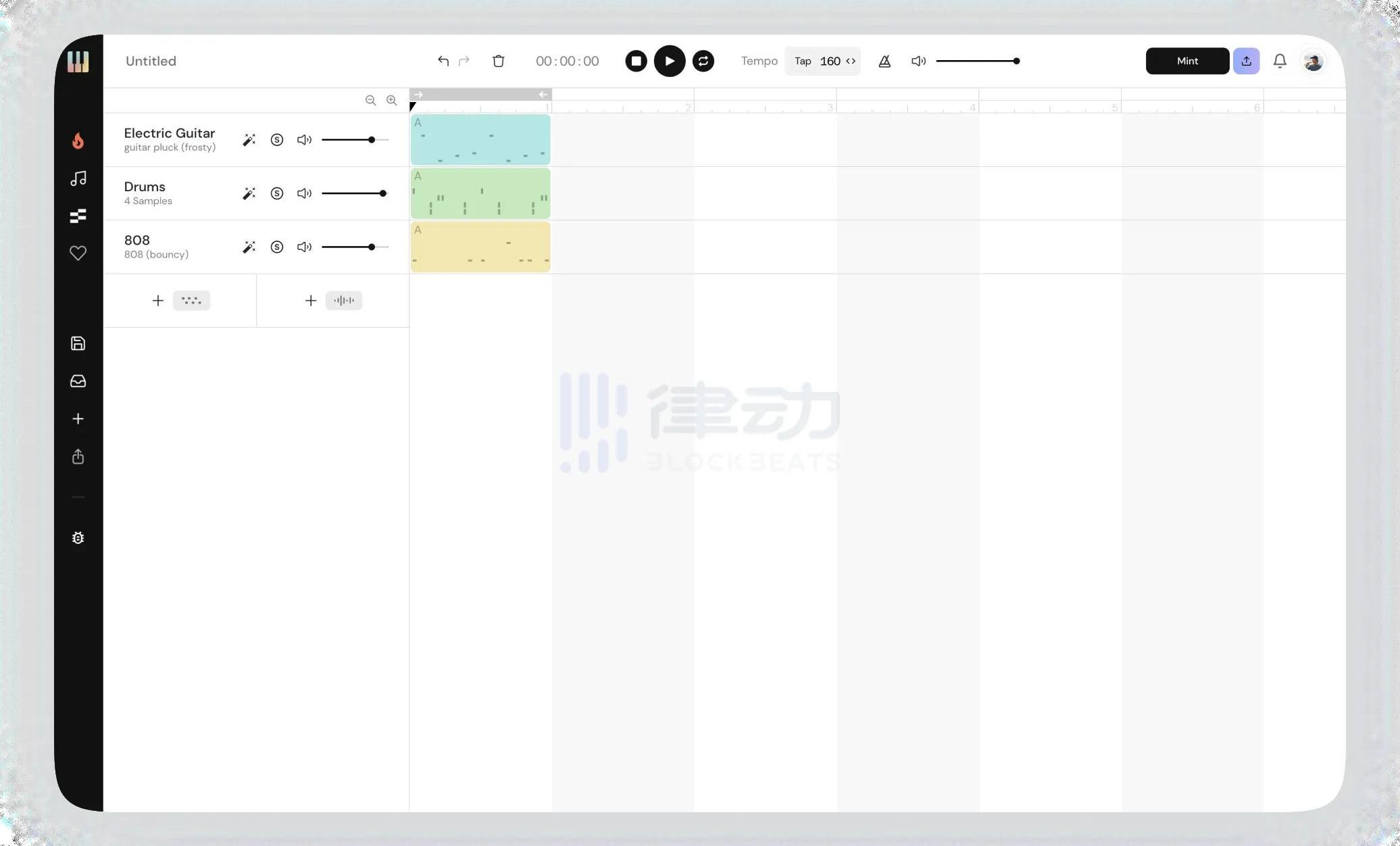The image size is (1400, 846).
Task: Open the music note library icon
Action: coord(78,178)
